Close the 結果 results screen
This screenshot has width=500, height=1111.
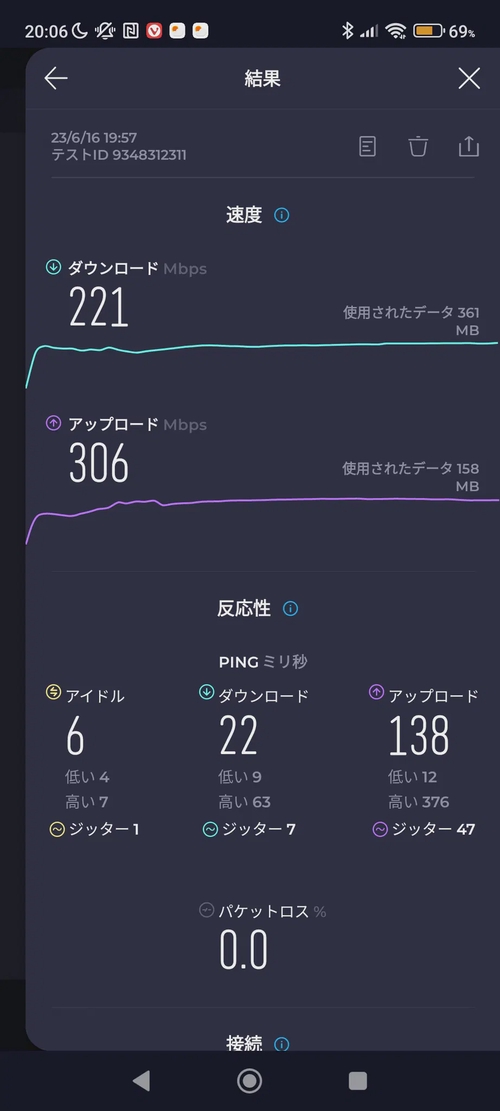469,79
